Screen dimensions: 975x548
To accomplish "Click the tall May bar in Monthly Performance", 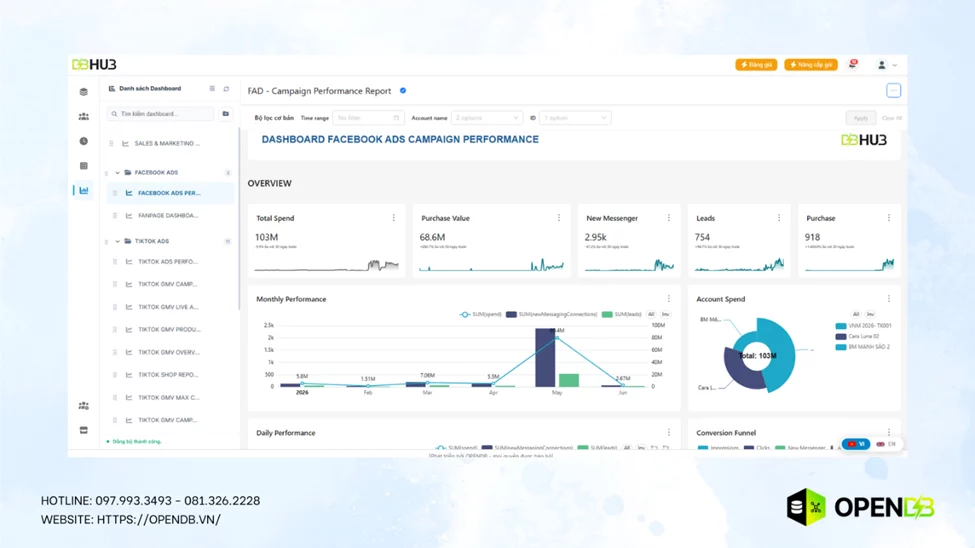I will (x=545, y=358).
